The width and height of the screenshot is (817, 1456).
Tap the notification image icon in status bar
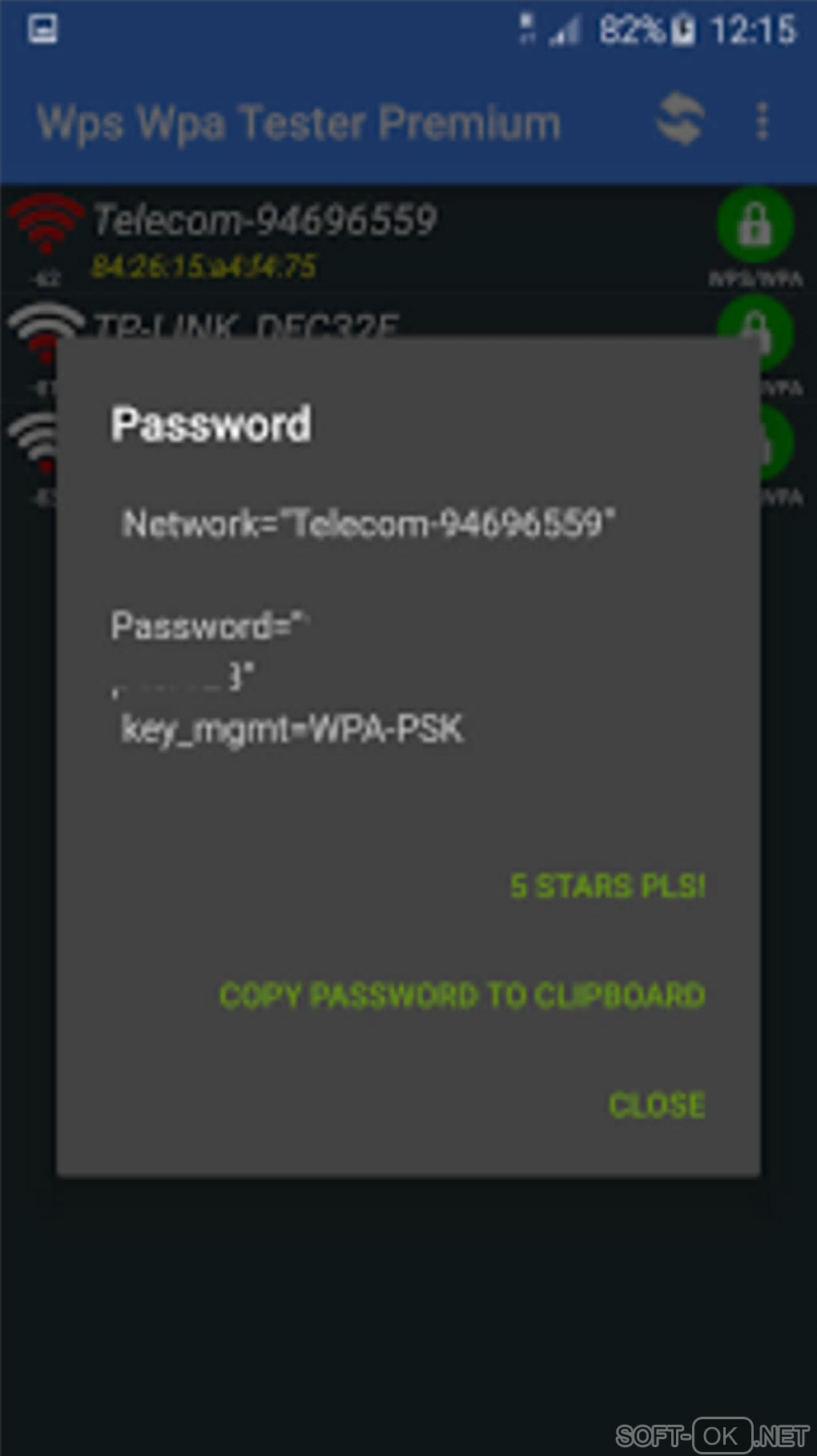[42, 30]
